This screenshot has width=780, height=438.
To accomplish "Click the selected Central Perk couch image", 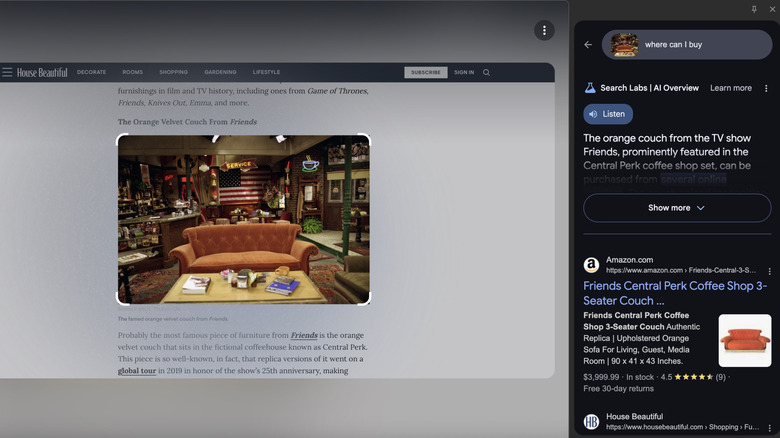I will (243, 219).
